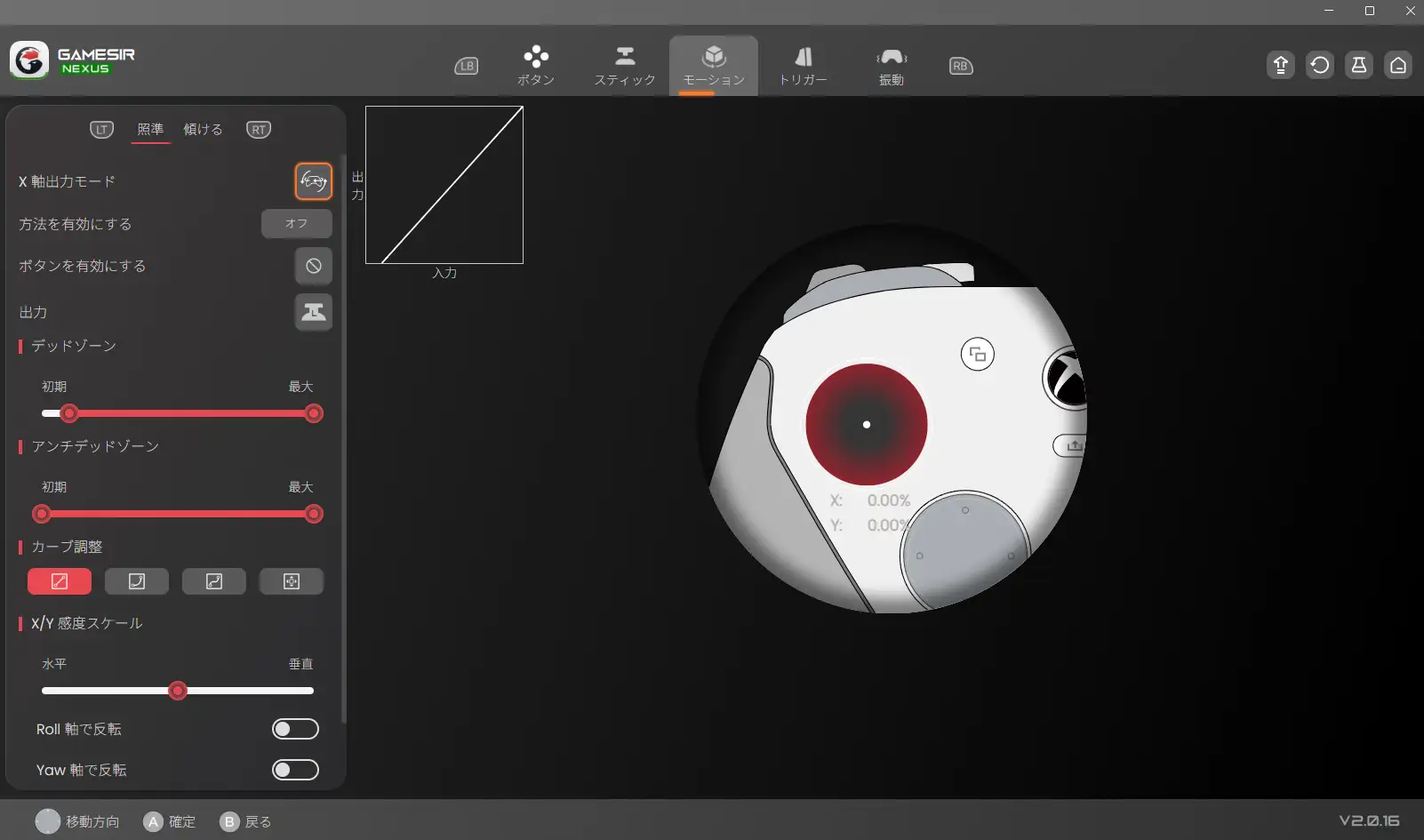Open the test (flask) icon
The width and height of the screenshot is (1424, 840).
point(1359,65)
